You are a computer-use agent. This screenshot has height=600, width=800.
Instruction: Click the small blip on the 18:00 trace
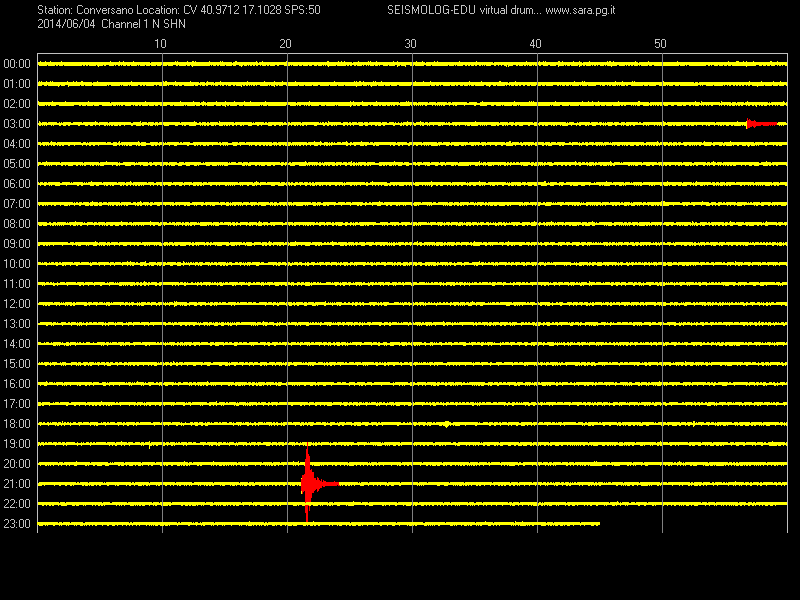pos(446,424)
